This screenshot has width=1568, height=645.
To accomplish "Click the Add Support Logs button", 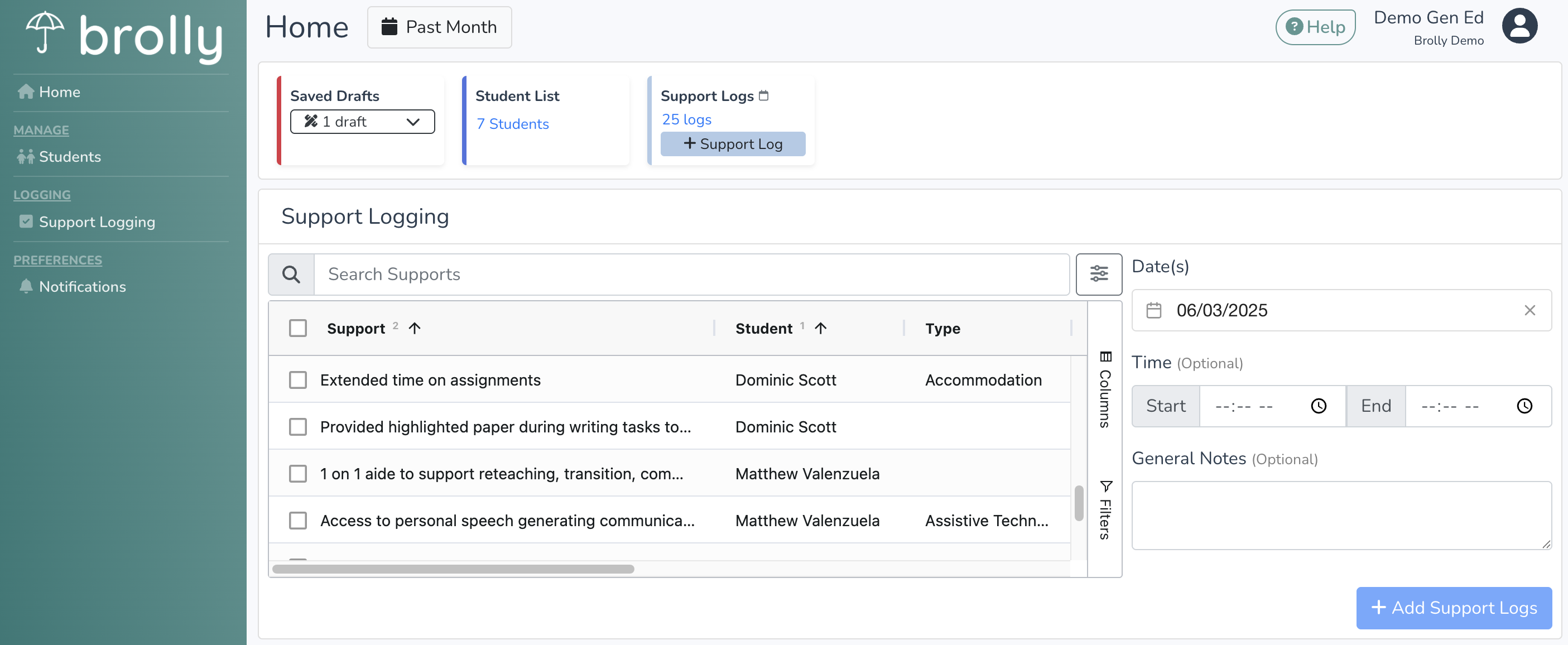I will click(x=1453, y=607).
